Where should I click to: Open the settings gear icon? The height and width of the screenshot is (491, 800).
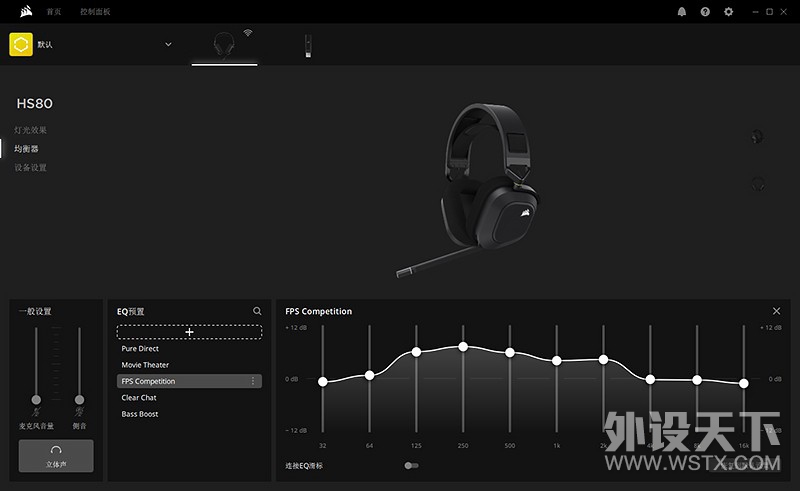coord(729,12)
